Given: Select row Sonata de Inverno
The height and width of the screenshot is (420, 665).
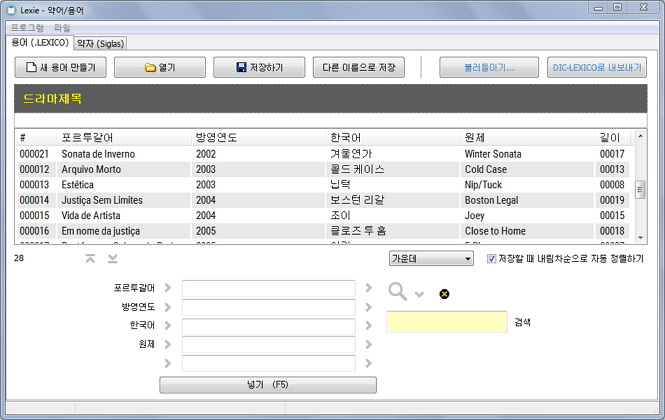Looking at the screenshot, I should point(323,154).
